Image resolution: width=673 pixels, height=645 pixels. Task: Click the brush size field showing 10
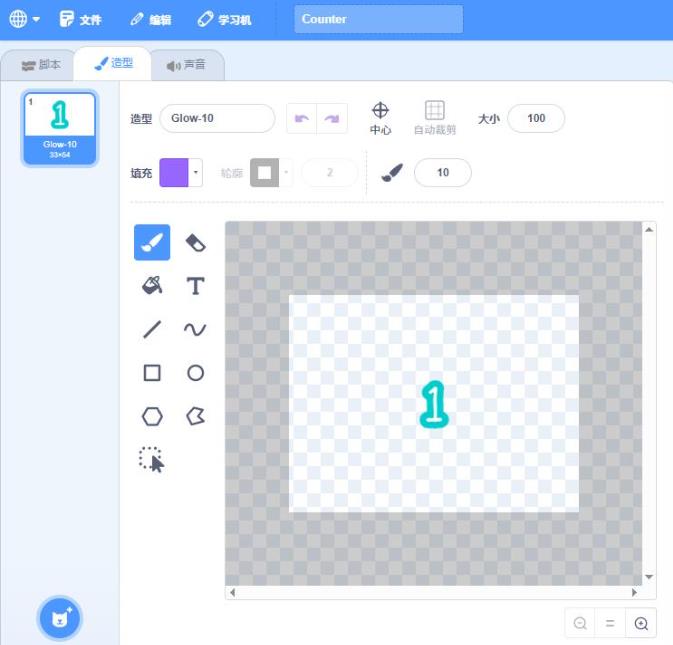click(x=443, y=173)
